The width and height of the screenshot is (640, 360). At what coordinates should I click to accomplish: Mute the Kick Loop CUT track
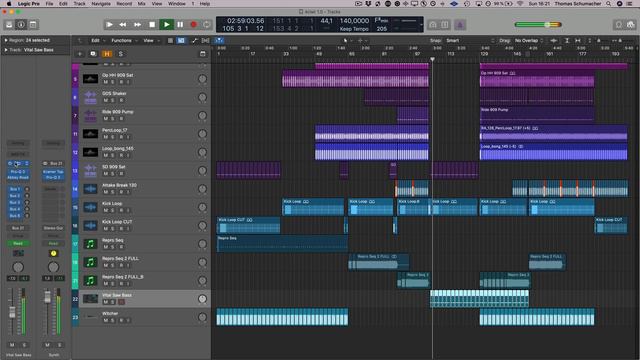pyautogui.click(x=106, y=229)
